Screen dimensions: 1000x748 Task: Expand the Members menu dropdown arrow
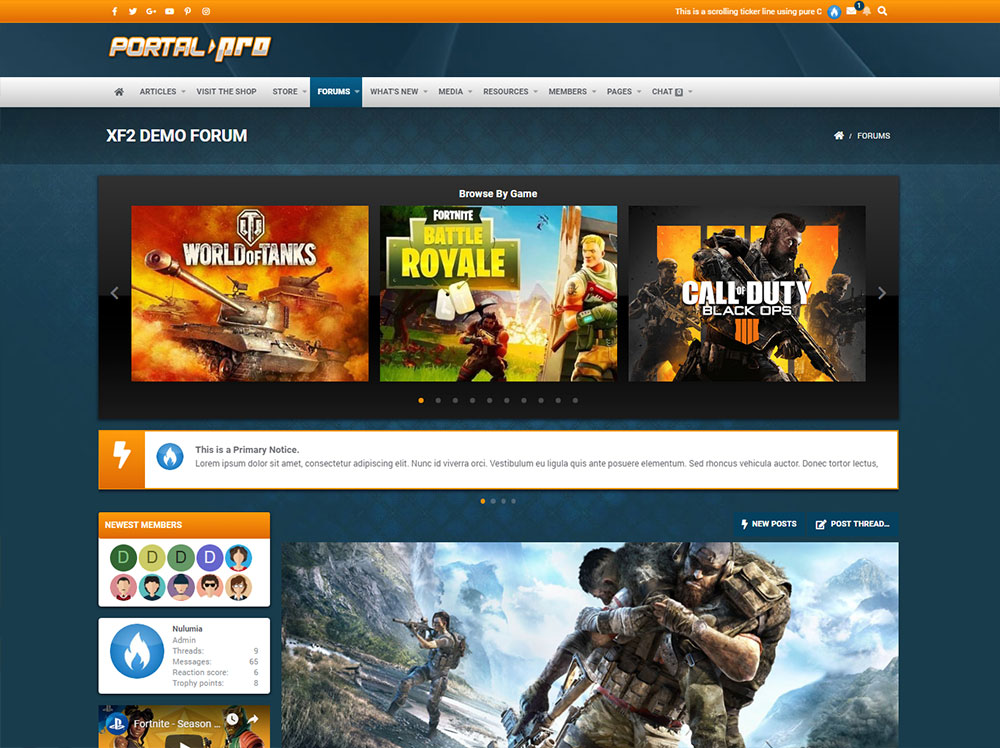point(594,92)
